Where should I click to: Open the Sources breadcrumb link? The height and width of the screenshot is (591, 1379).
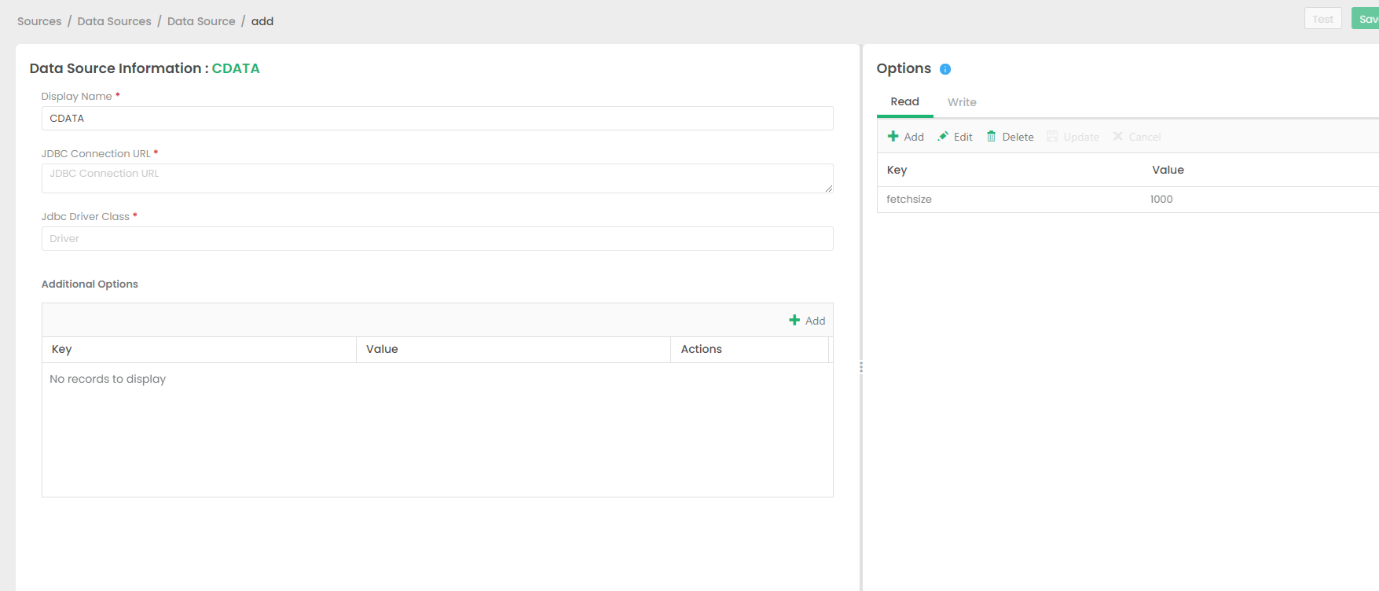[39, 21]
